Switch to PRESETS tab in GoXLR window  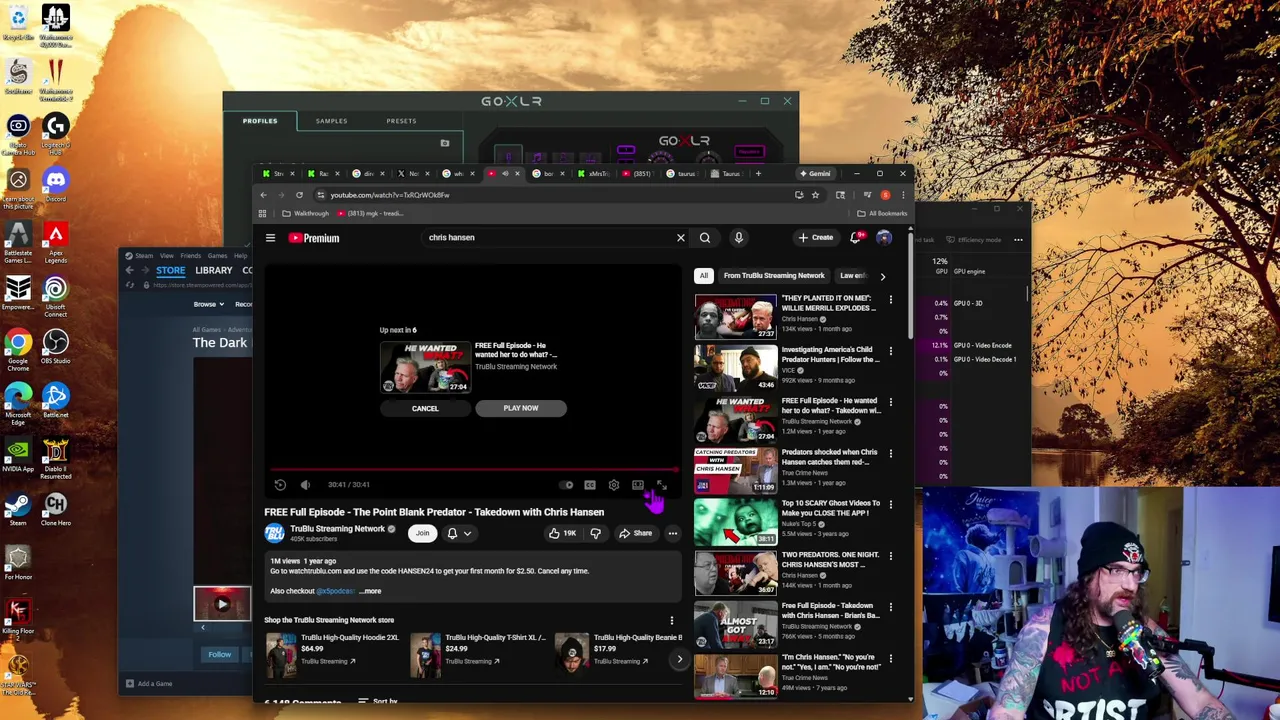pyautogui.click(x=401, y=121)
